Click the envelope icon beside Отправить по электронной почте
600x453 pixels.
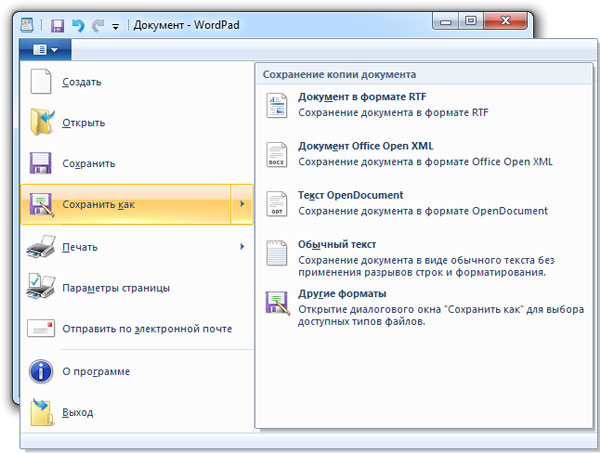click(41, 329)
